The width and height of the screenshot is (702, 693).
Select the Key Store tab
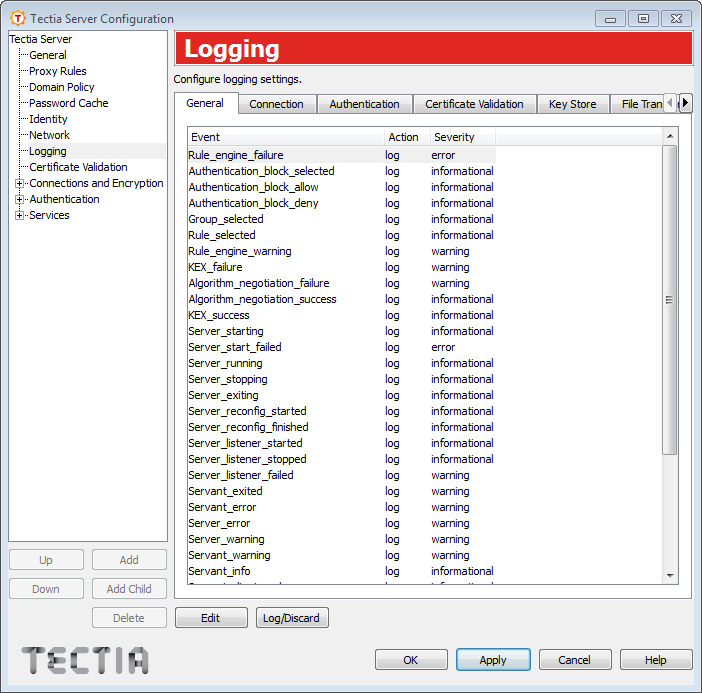573,104
